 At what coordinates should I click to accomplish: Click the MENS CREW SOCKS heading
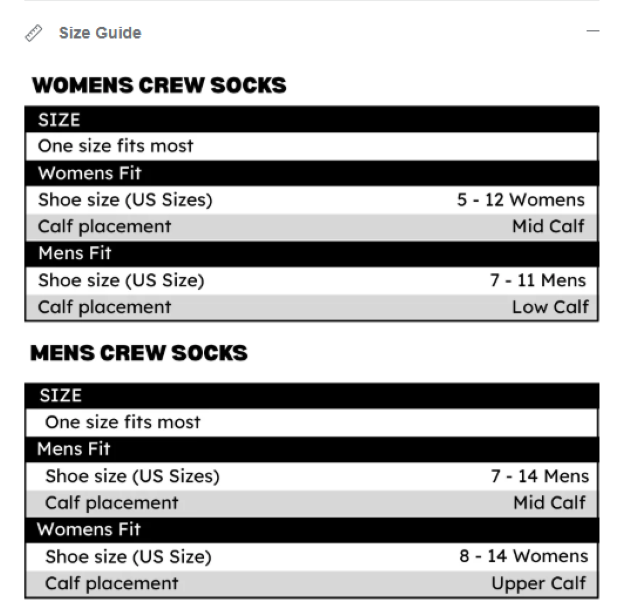pyautogui.click(x=139, y=354)
